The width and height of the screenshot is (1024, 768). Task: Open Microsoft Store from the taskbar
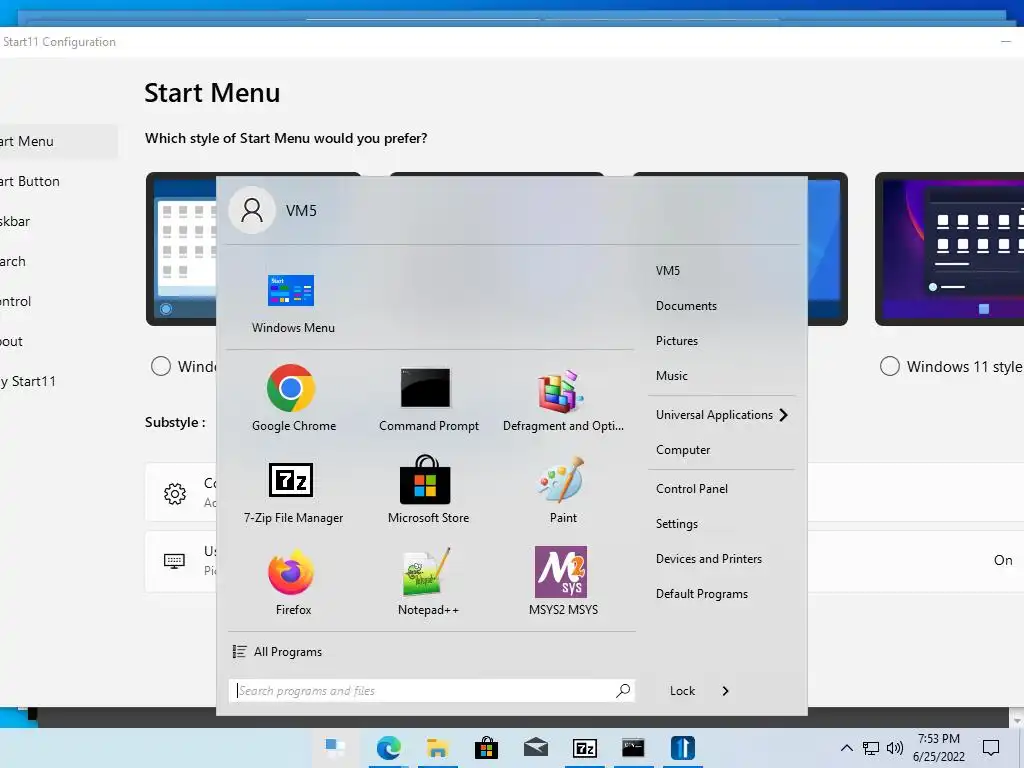[x=487, y=748]
